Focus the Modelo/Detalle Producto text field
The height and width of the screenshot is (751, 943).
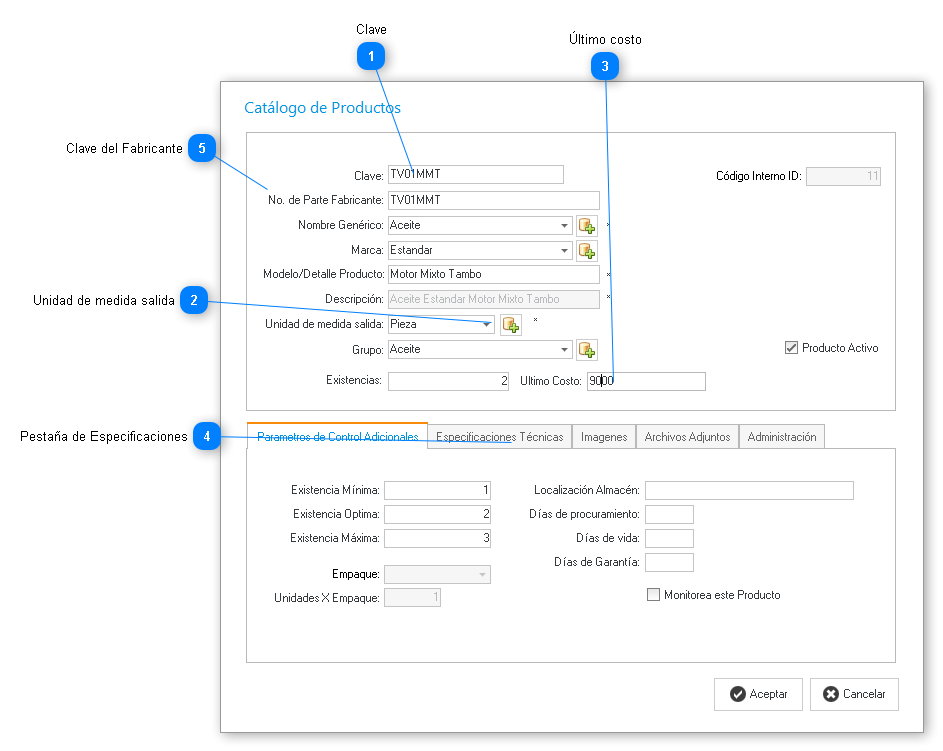[x=493, y=274]
